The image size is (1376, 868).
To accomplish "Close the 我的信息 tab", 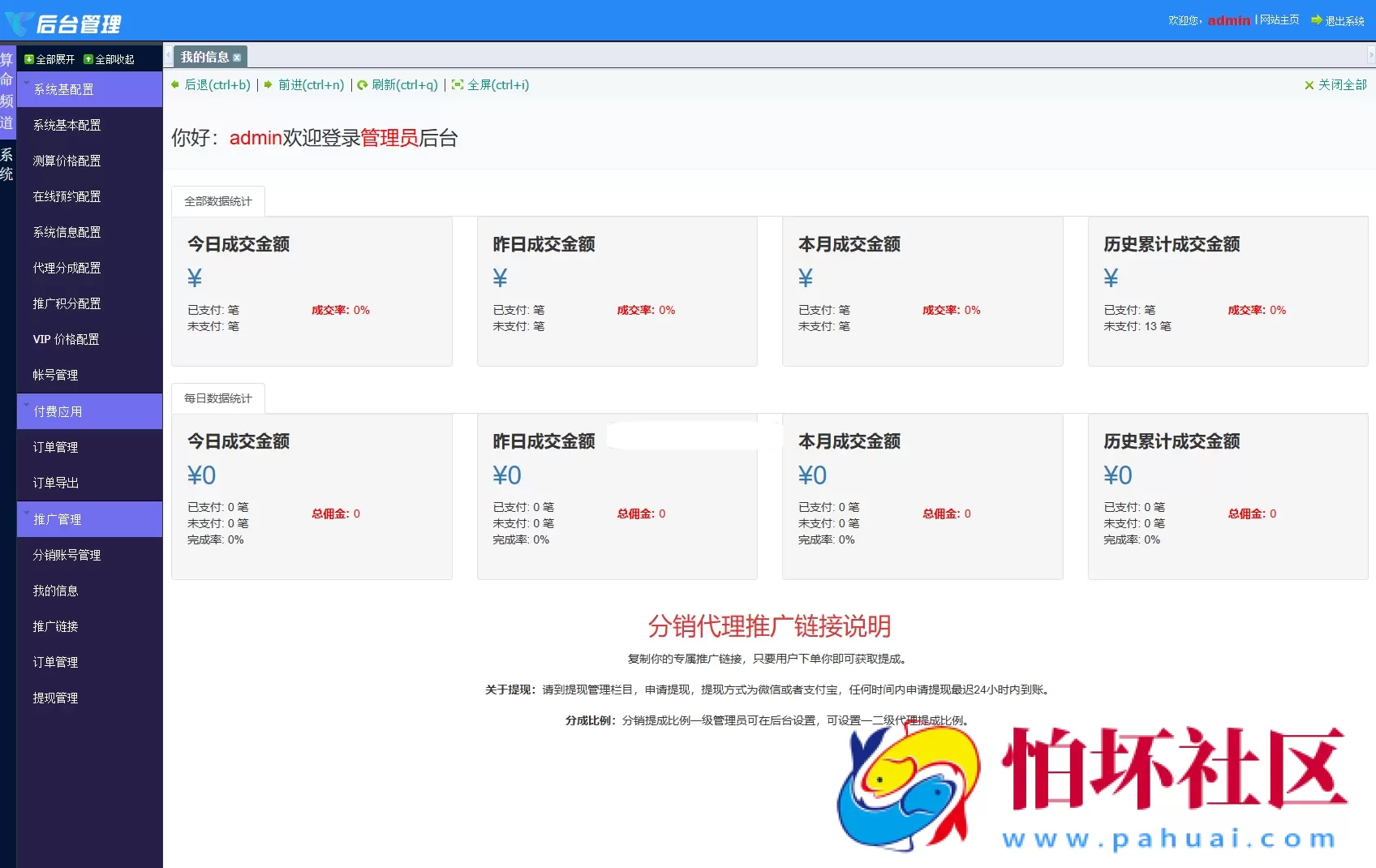I will [x=237, y=57].
